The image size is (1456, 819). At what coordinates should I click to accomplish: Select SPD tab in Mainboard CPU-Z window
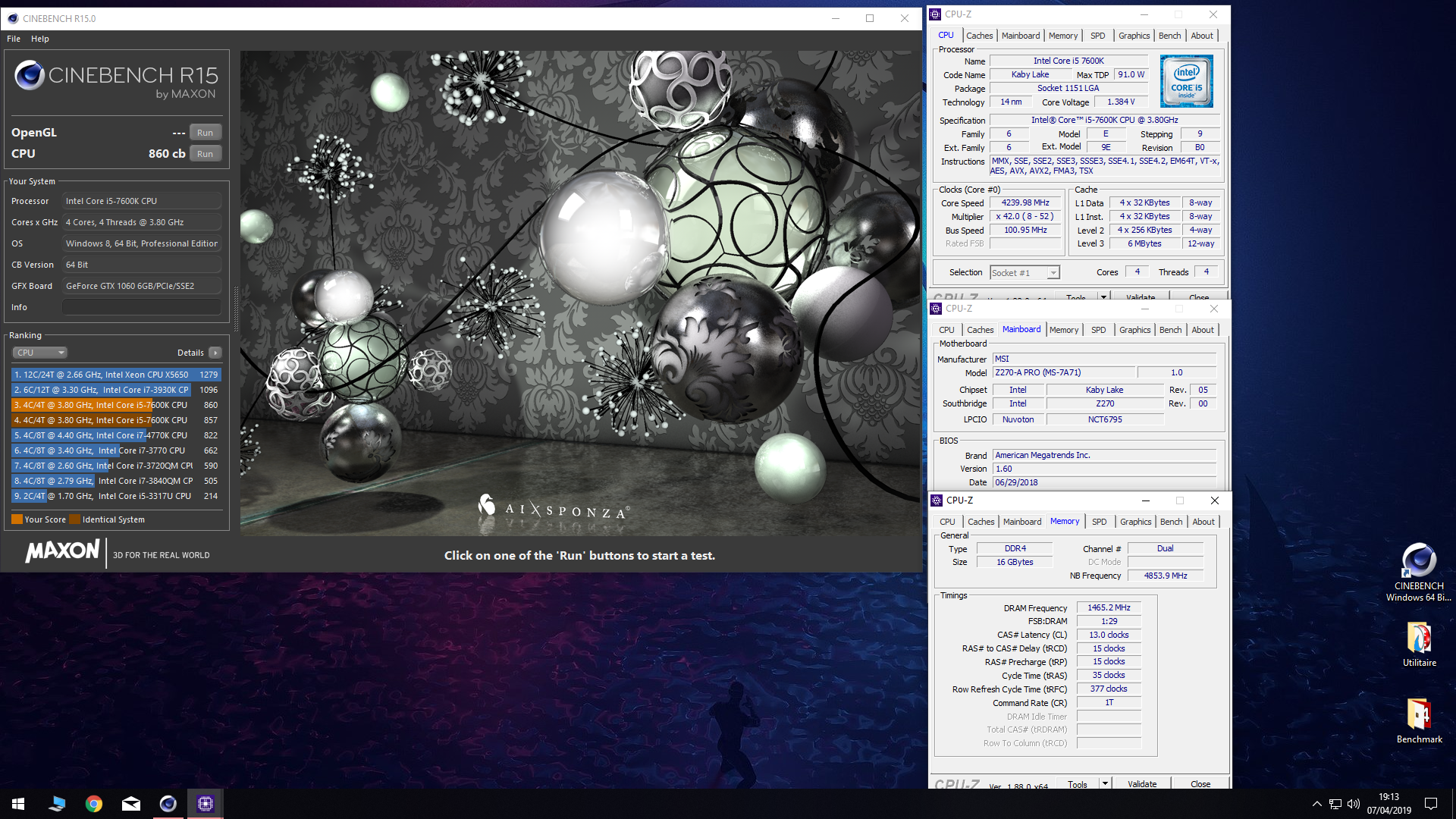[1098, 330]
